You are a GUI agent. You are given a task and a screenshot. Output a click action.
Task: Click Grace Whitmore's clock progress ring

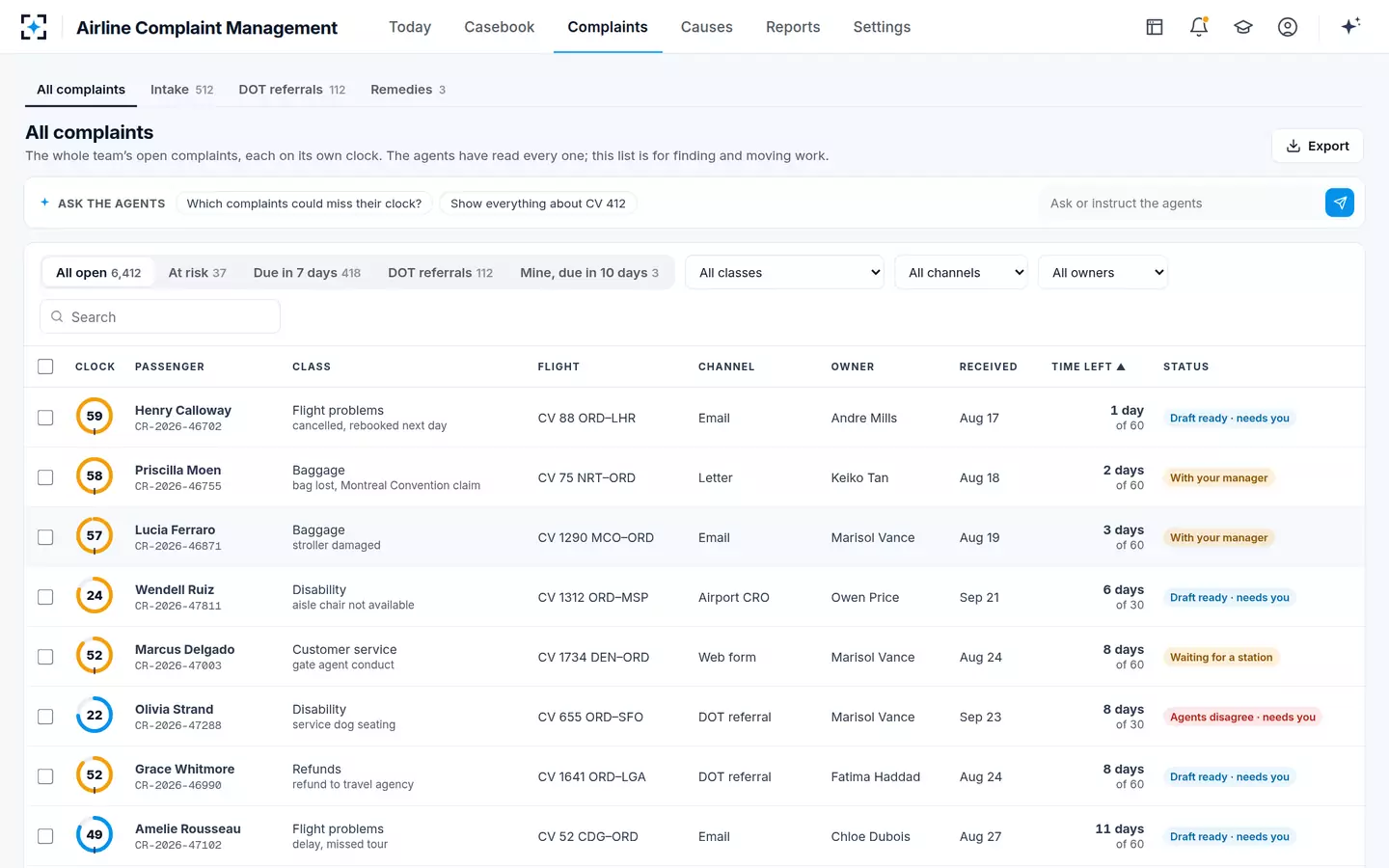tap(95, 775)
